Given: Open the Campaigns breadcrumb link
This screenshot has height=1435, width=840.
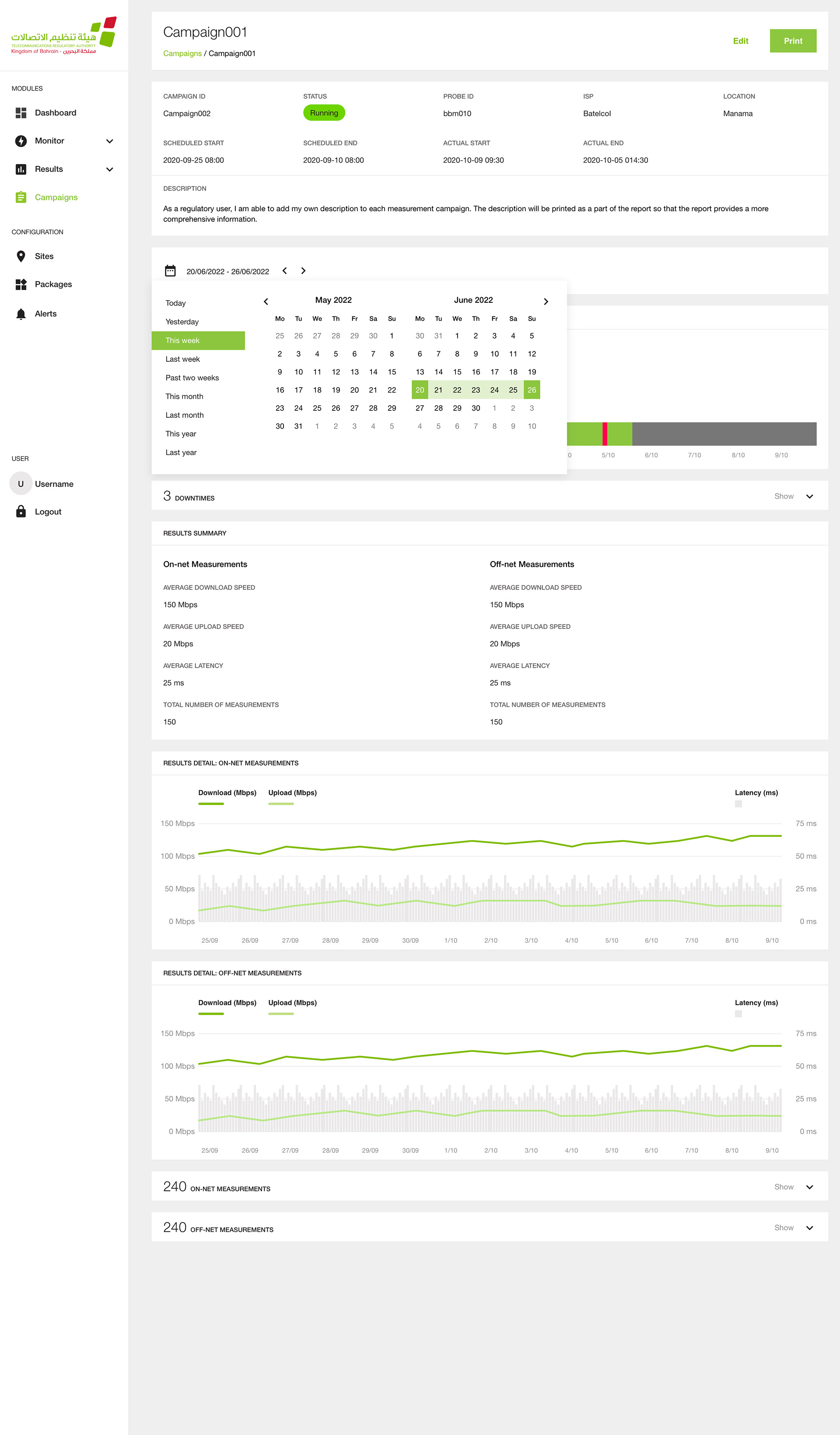Looking at the screenshot, I should click(x=182, y=53).
